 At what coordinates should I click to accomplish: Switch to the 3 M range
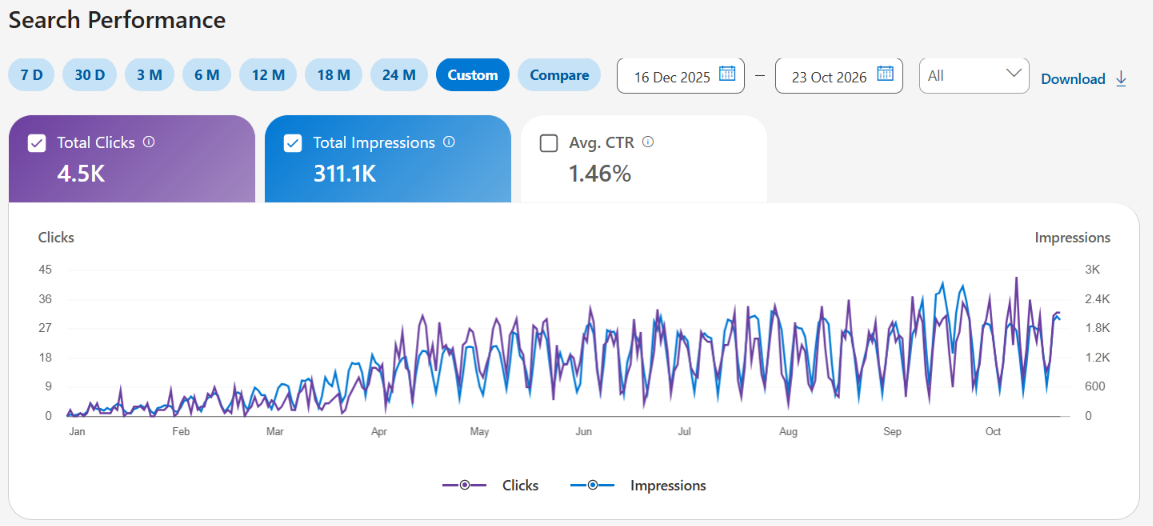coord(149,75)
